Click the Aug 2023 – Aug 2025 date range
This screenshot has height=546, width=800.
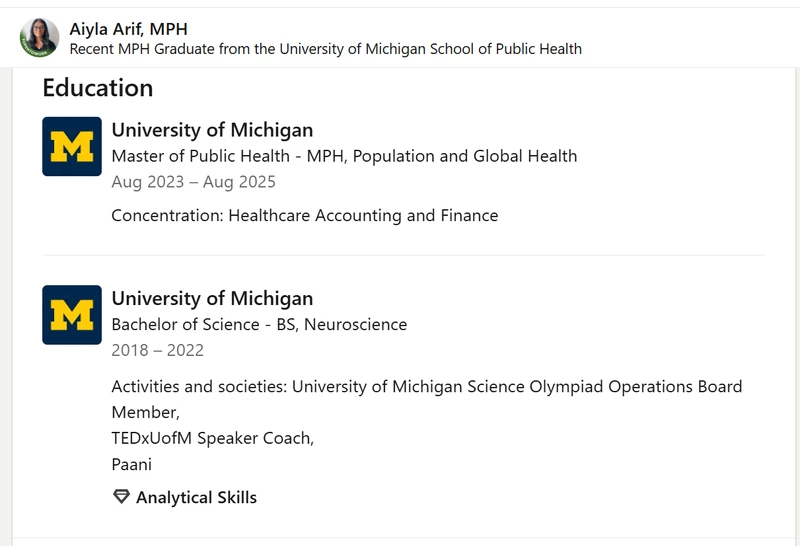(x=193, y=182)
